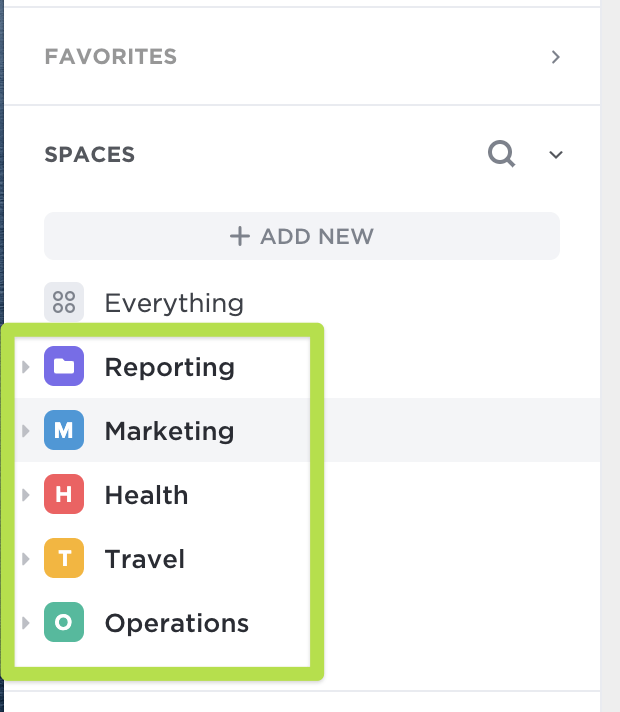Expand the Marketing space tree arrow

click(26, 431)
